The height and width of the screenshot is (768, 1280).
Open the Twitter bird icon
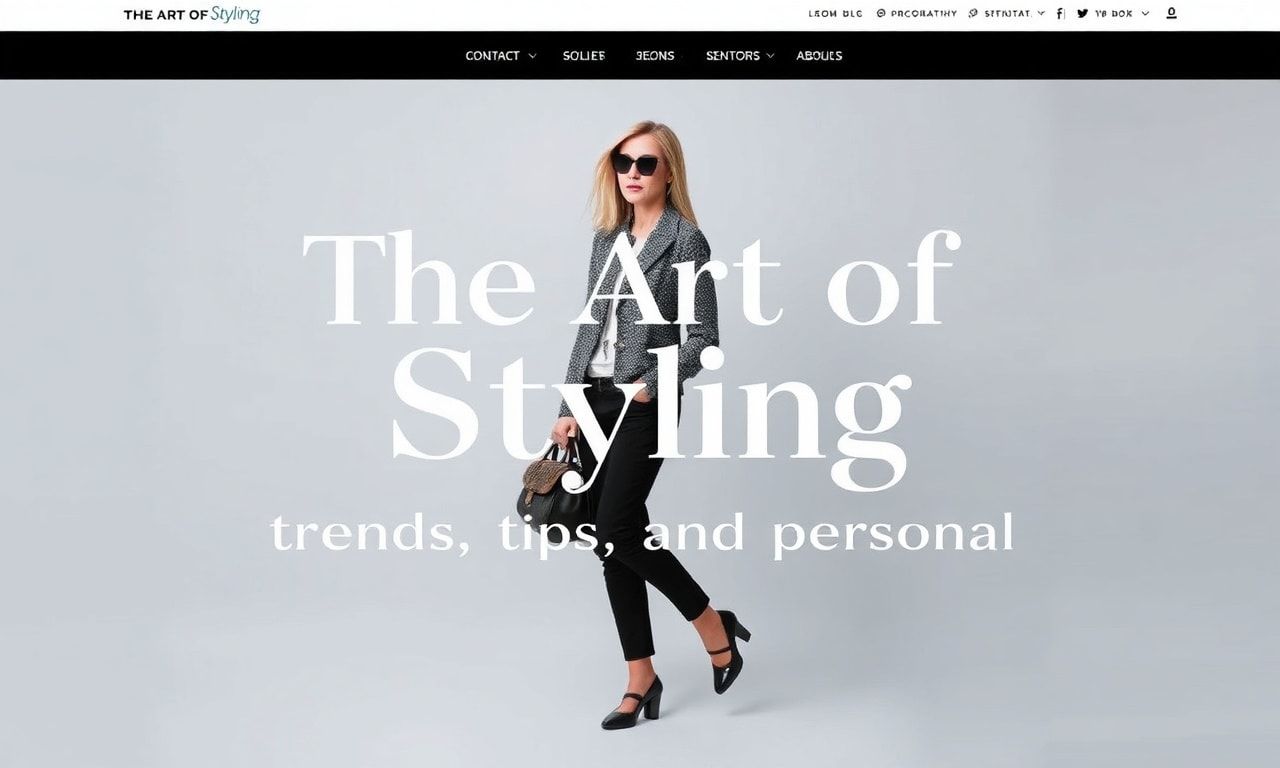1082,14
